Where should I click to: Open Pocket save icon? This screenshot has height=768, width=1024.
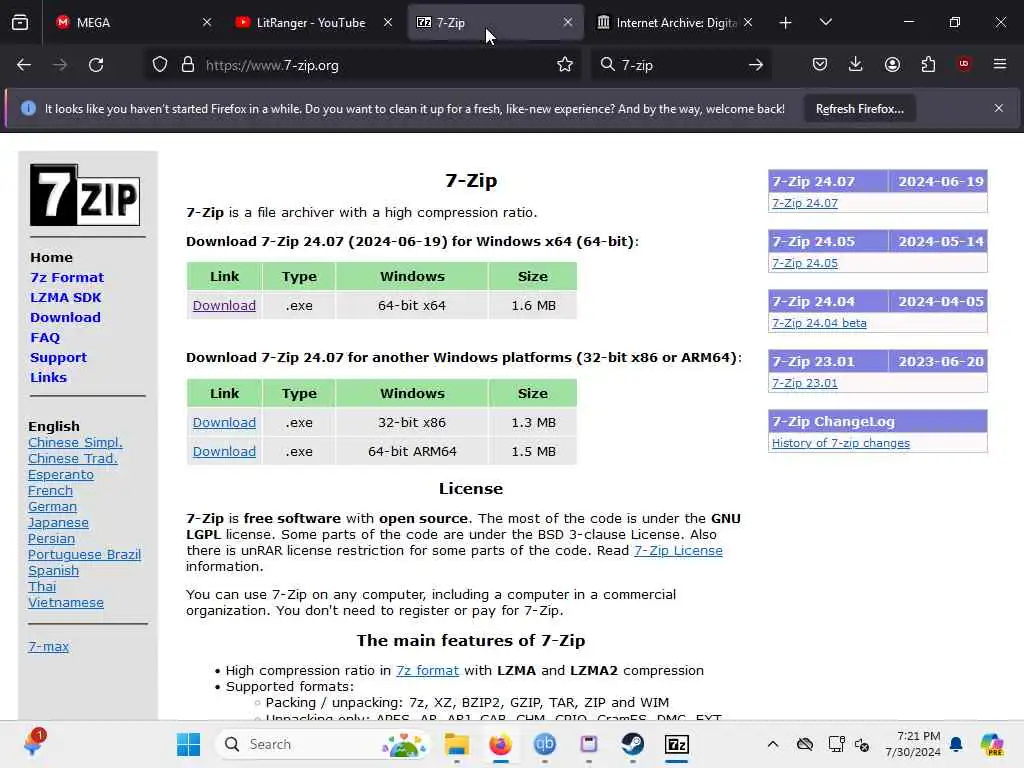(x=820, y=64)
